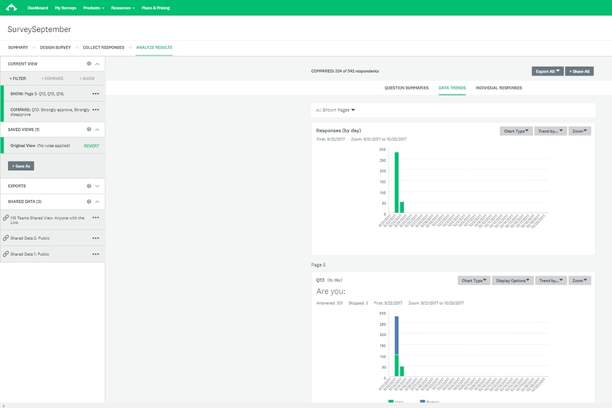Open Trend by dropdown for Are you question
The width and height of the screenshot is (612, 408).
[x=551, y=280]
